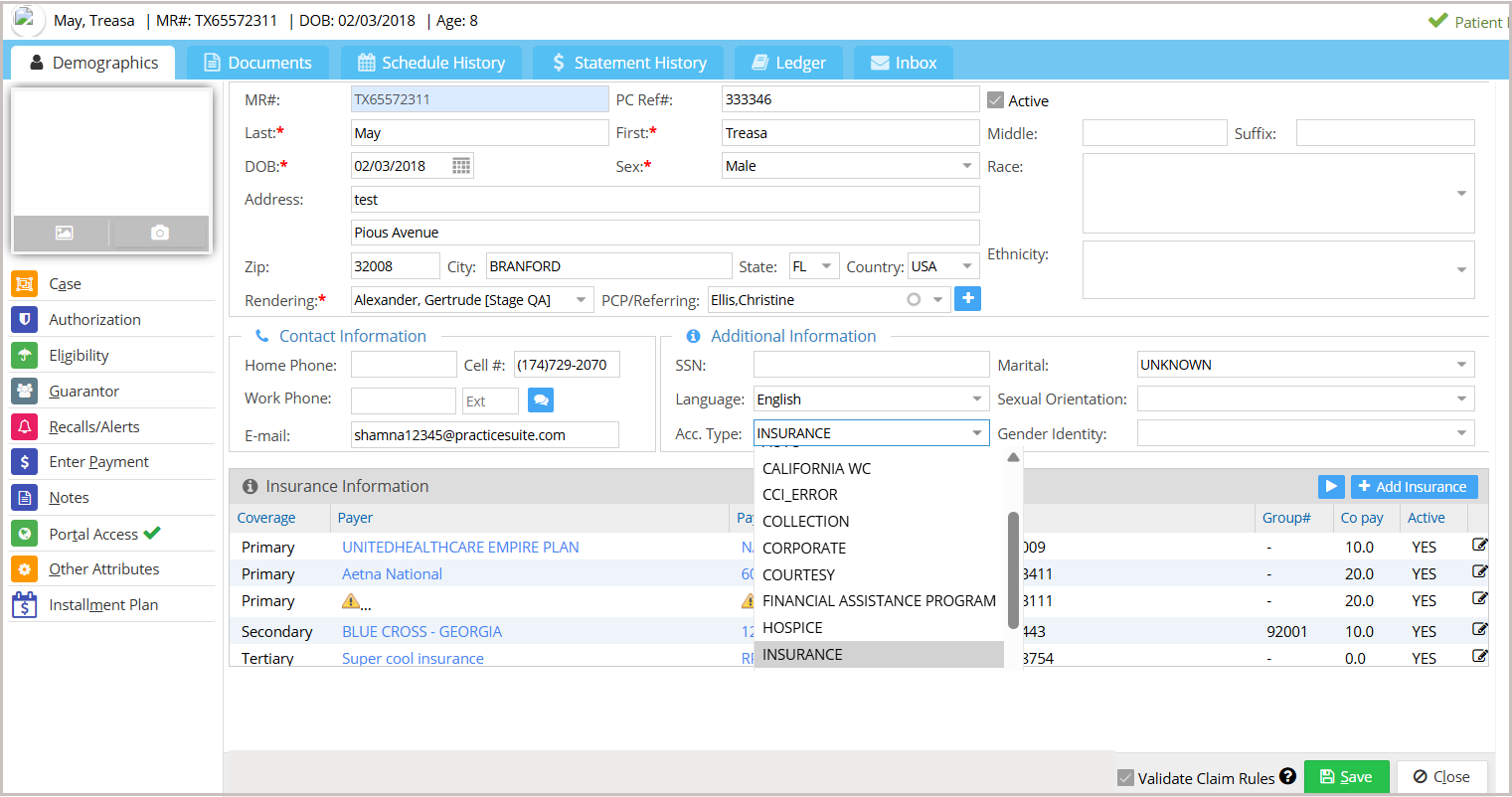Select HOSPICE from the Acc. Type list

click(x=792, y=627)
